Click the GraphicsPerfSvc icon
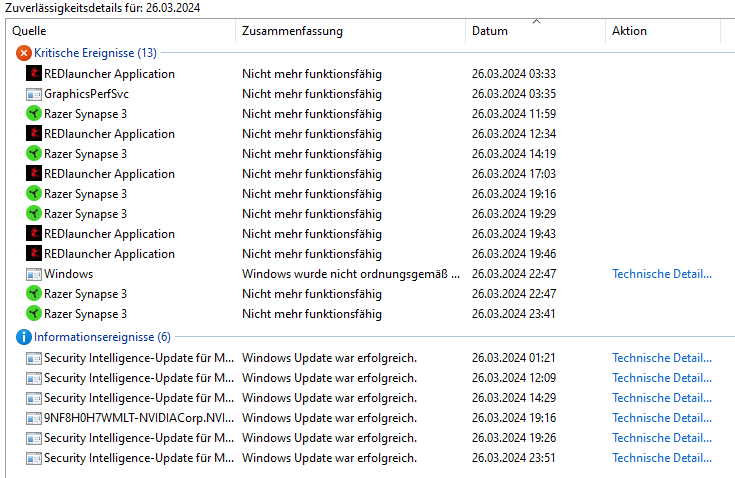The image size is (735, 478). [34, 94]
